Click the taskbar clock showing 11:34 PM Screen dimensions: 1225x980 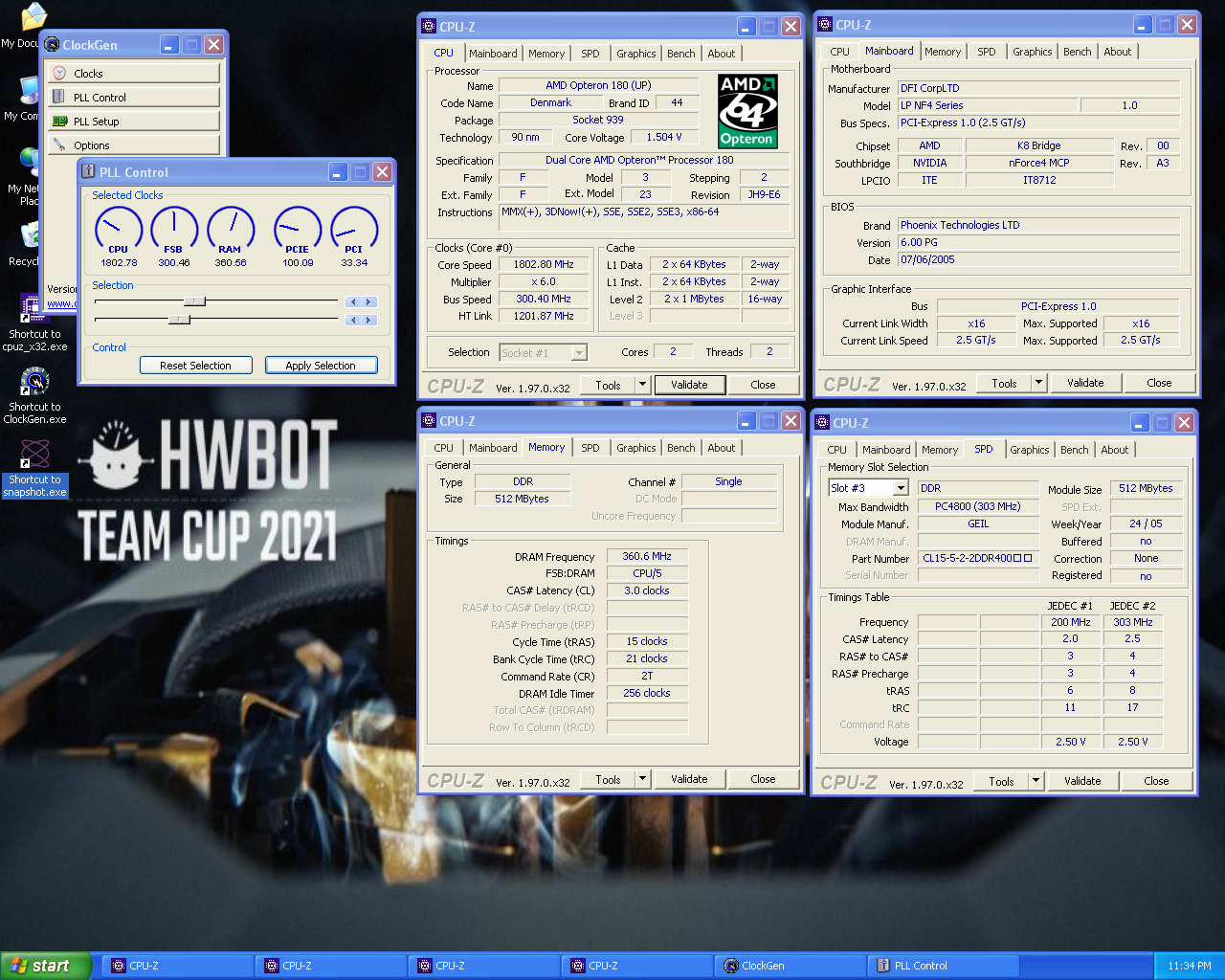(1190, 966)
